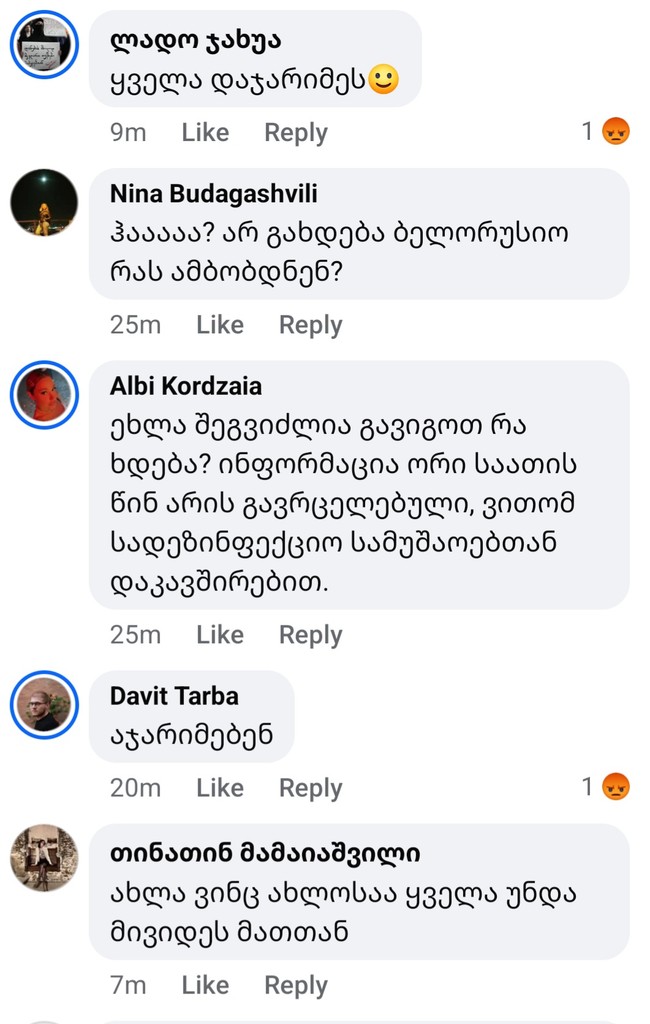Viewport: 650px width, 1024px height.
Task: Reply to Albi Kordzaia's comment
Action: pyautogui.click(x=310, y=635)
